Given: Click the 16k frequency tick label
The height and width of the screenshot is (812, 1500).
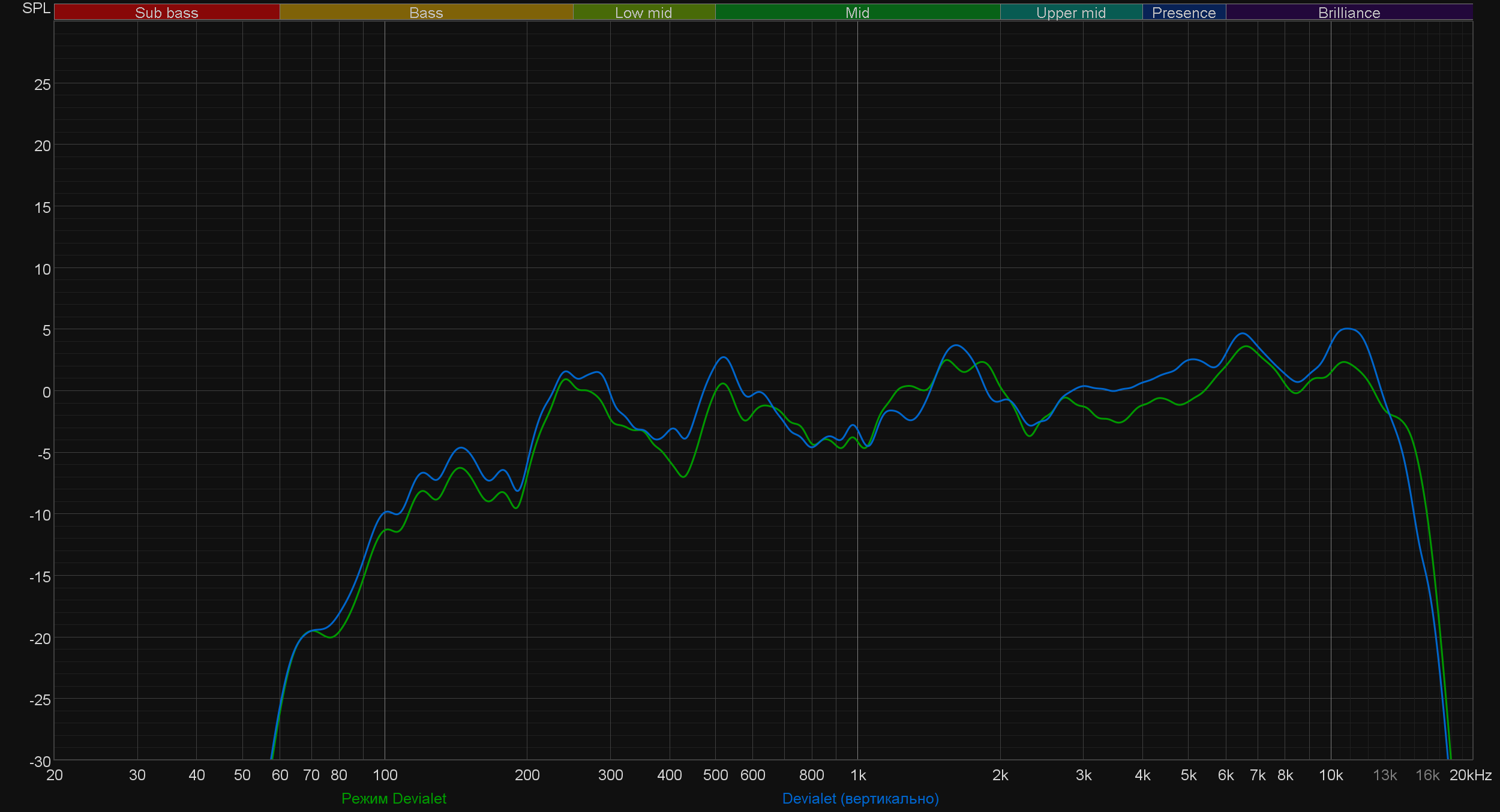Looking at the screenshot, I should click(1427, 775).
